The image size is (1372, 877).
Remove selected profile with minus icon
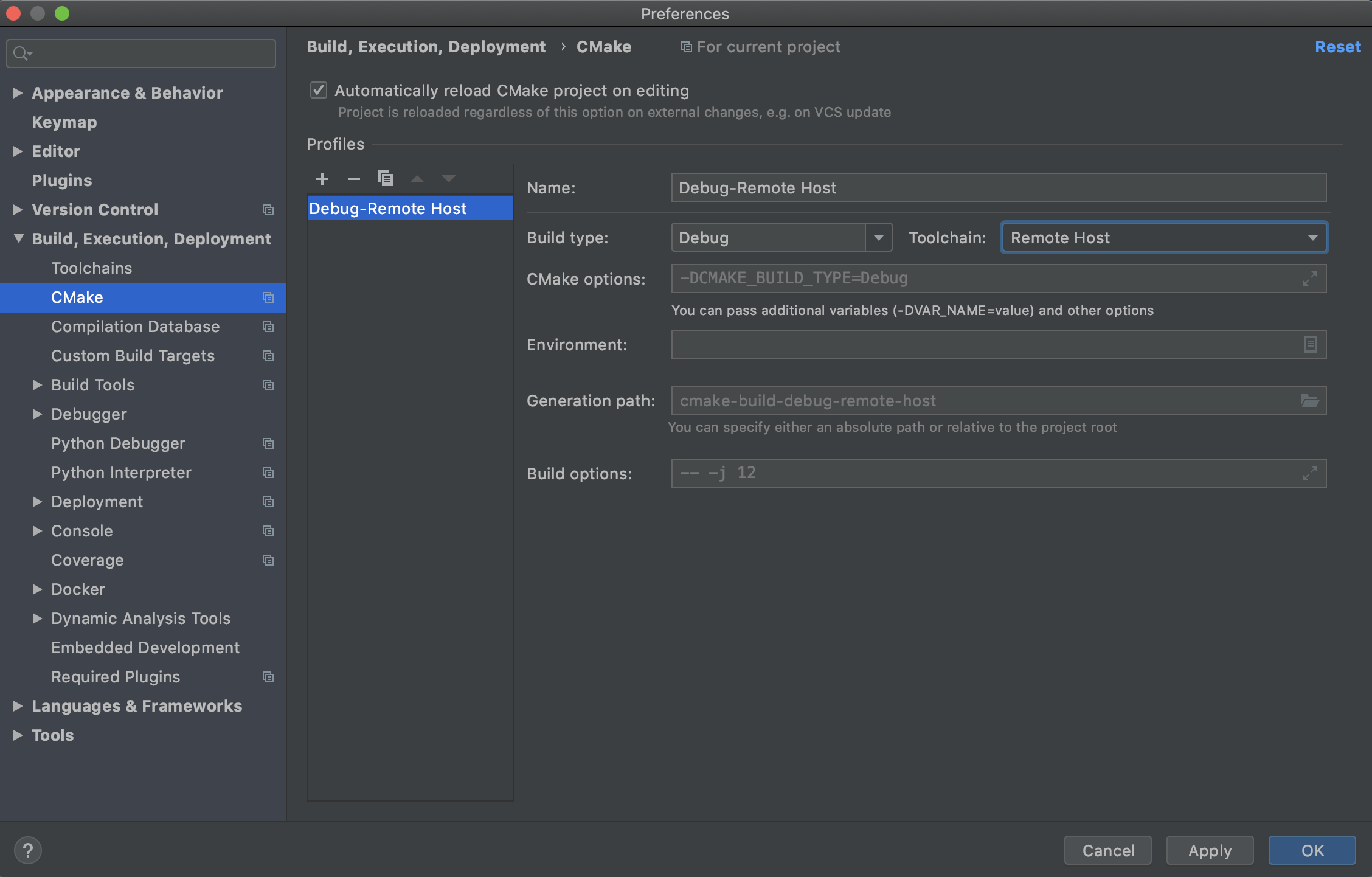[x=354, y=178]
